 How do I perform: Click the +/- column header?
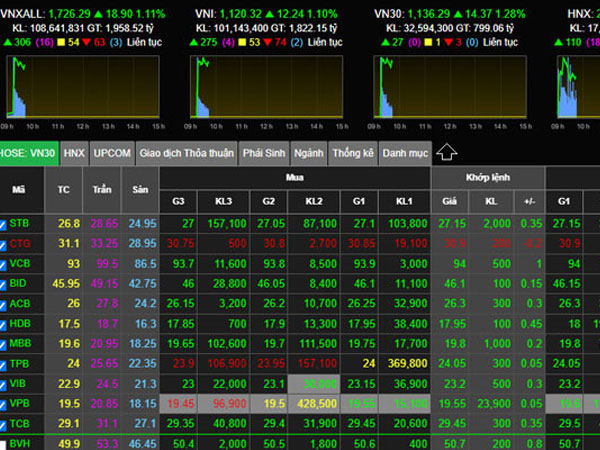pos(530,201)
